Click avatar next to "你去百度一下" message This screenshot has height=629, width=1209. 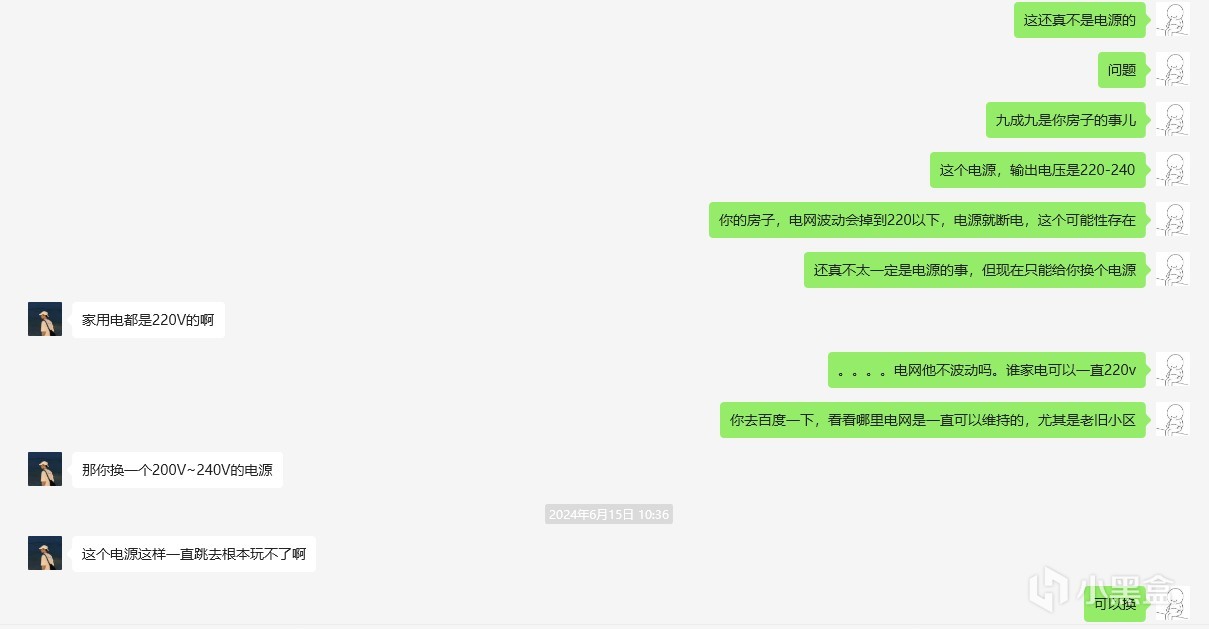[x=1172, y=420]
